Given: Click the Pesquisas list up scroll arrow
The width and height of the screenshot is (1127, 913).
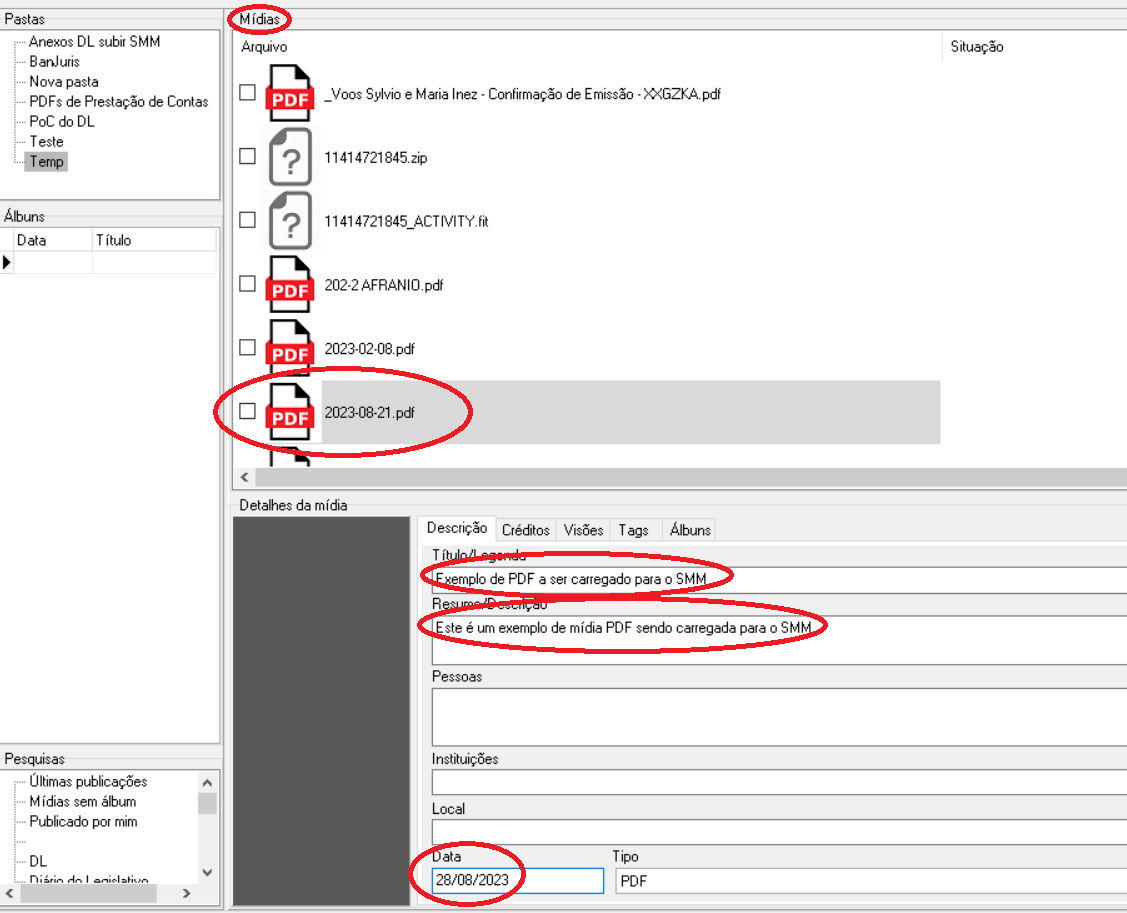Looking at the screenshot, I should point(207,782).
